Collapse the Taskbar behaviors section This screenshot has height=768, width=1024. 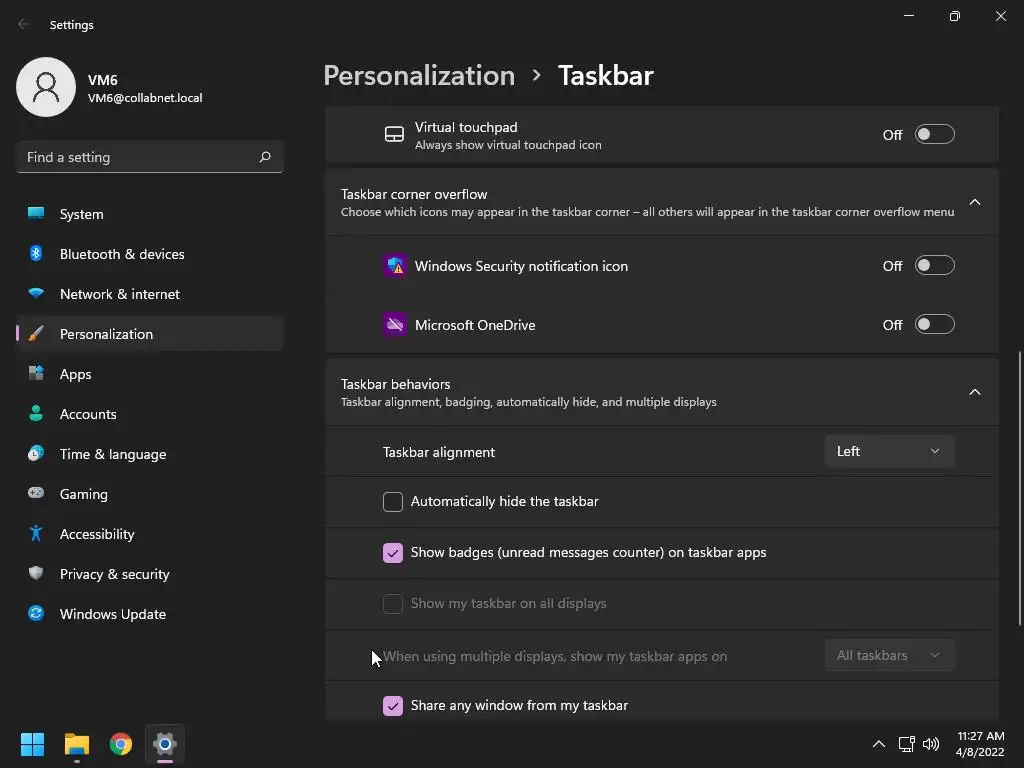click(x=975, y=392)
